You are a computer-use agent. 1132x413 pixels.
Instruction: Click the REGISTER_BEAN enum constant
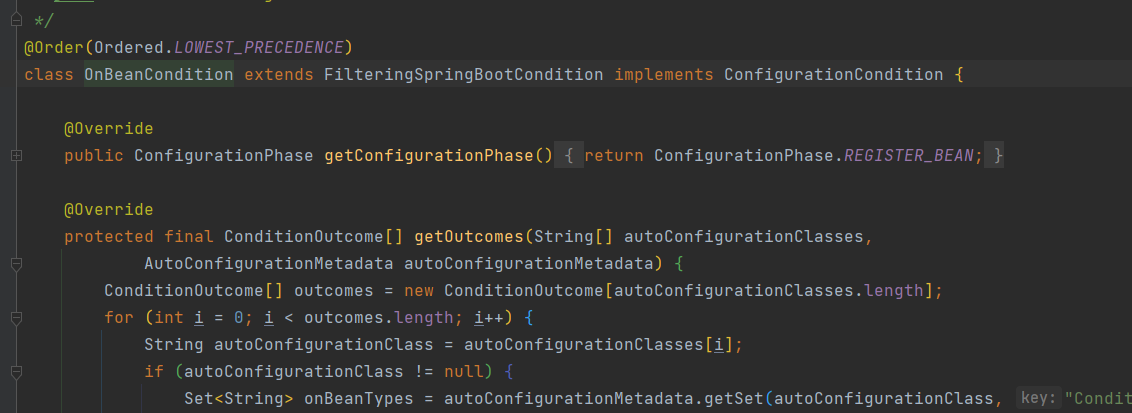pyautogui.click(x=914, y=156)
